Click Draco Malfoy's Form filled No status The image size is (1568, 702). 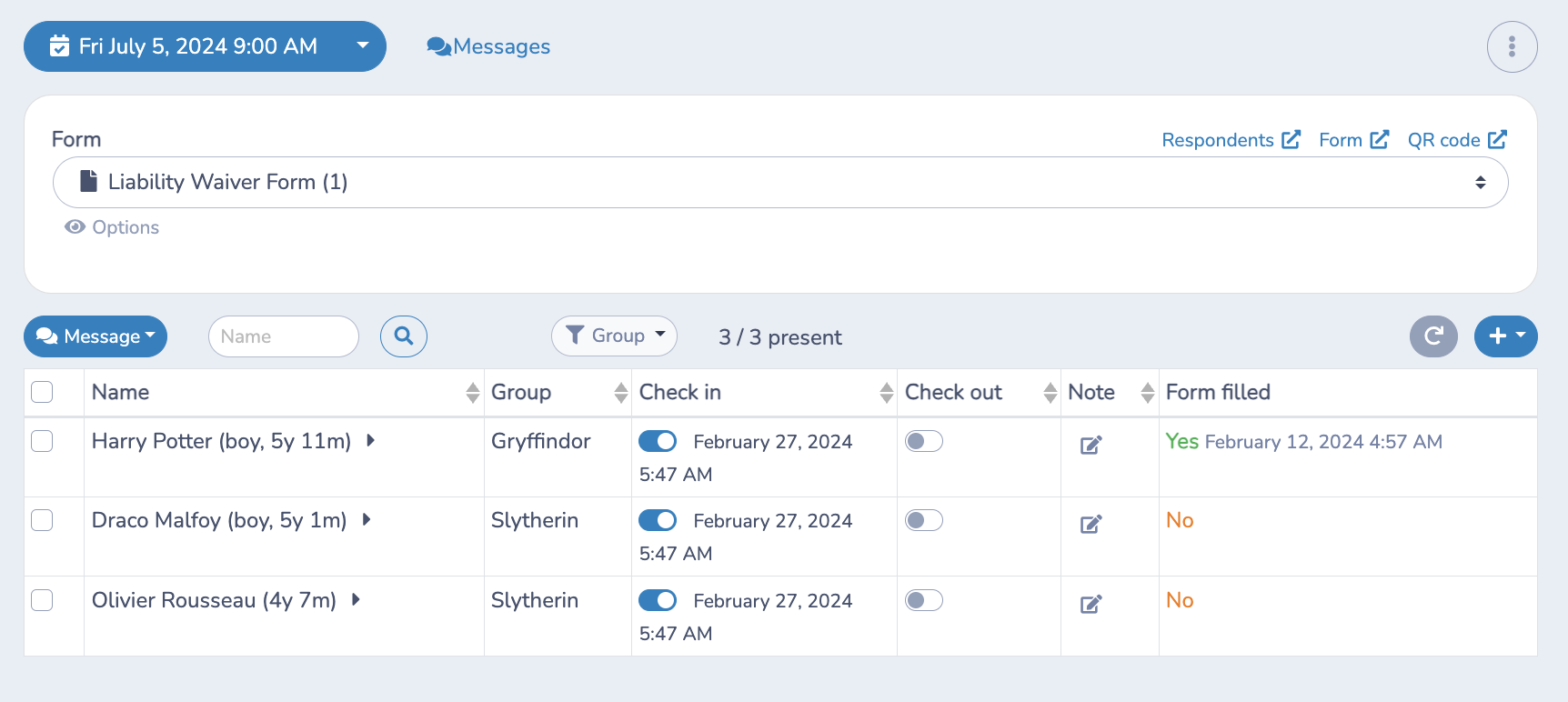click(1180, 520)
